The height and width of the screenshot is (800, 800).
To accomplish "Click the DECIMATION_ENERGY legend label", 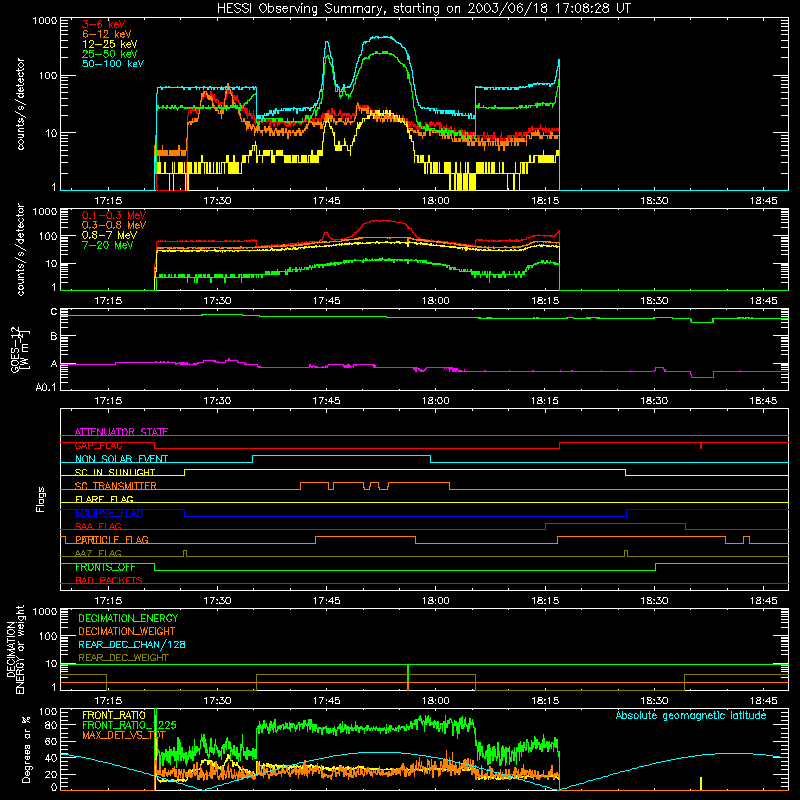I will [x=128, y=618].
